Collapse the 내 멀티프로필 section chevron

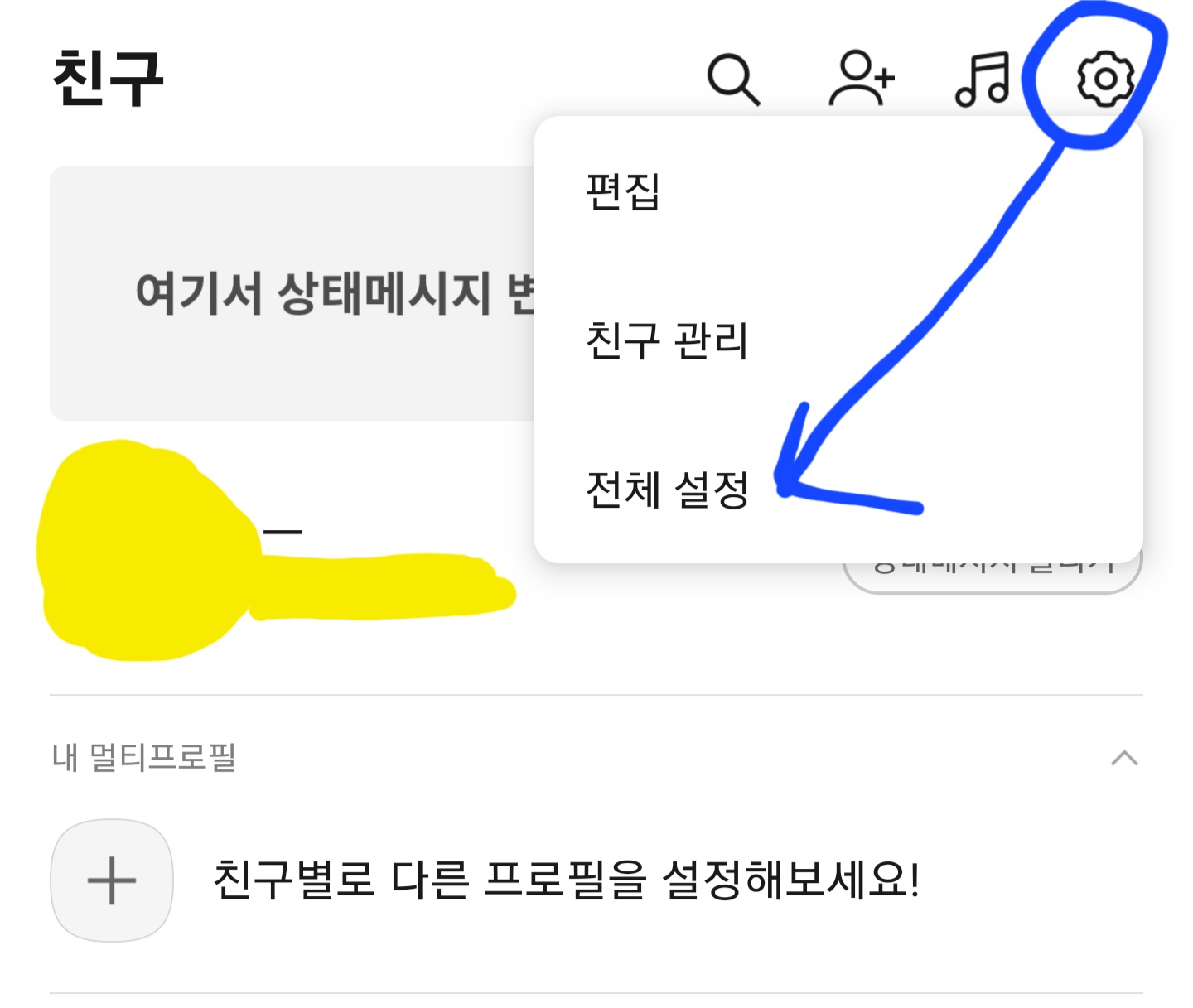coord(1124,758)
